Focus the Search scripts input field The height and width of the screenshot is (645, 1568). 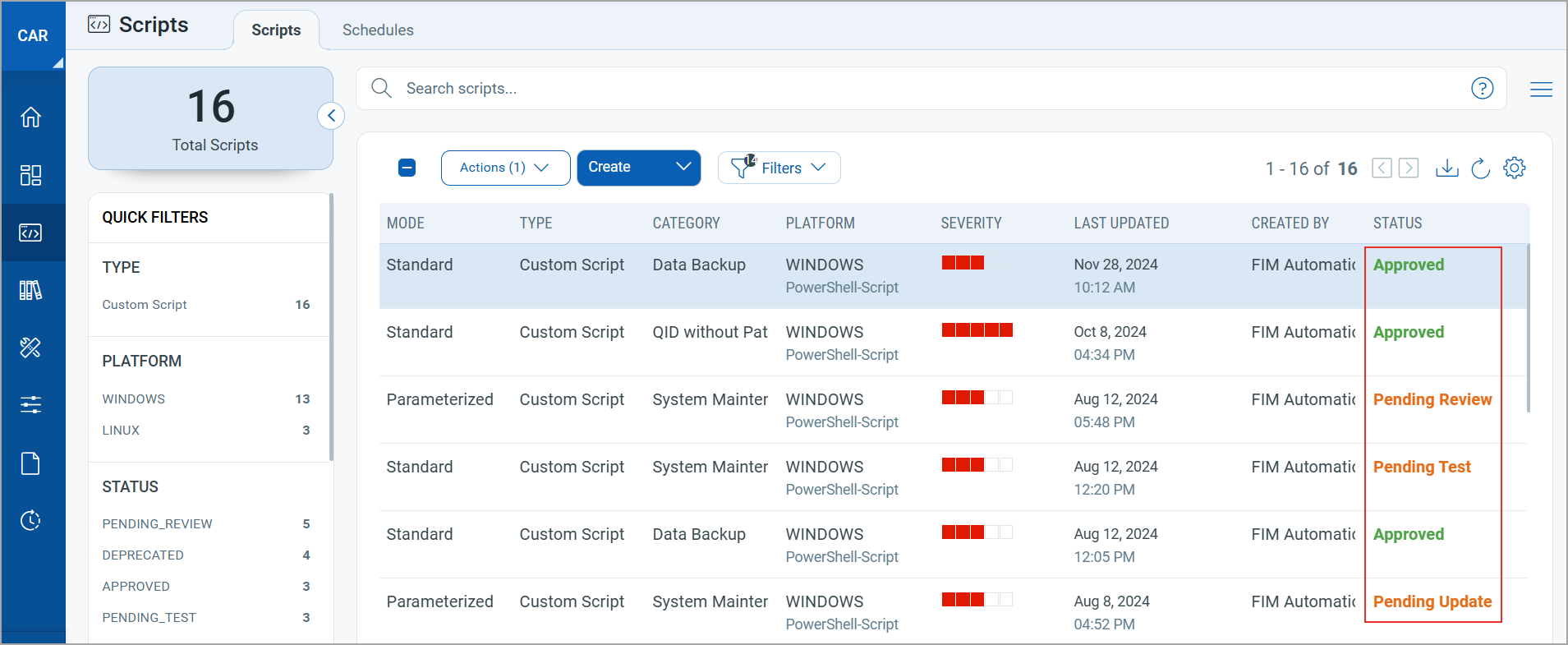point(932,88)
